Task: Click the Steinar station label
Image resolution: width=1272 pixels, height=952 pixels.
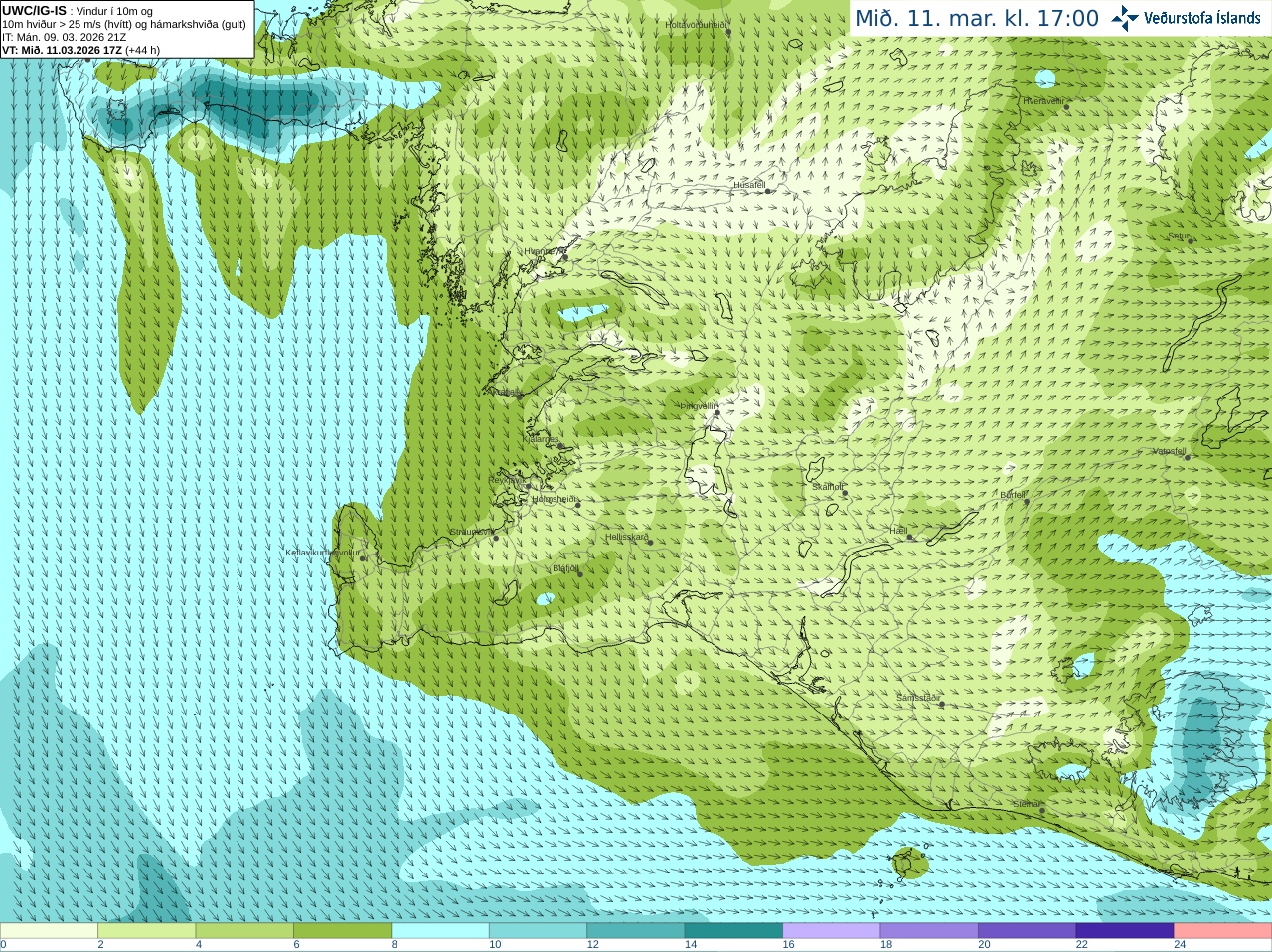Action: (x=1027, y=804)
